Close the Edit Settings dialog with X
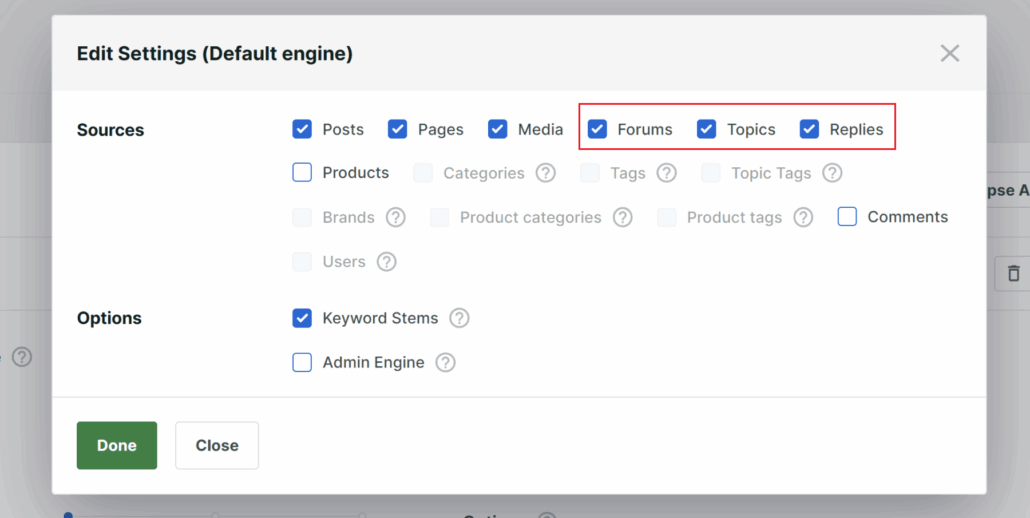This screenshot has width=1030, height=518. pos(950,53)
